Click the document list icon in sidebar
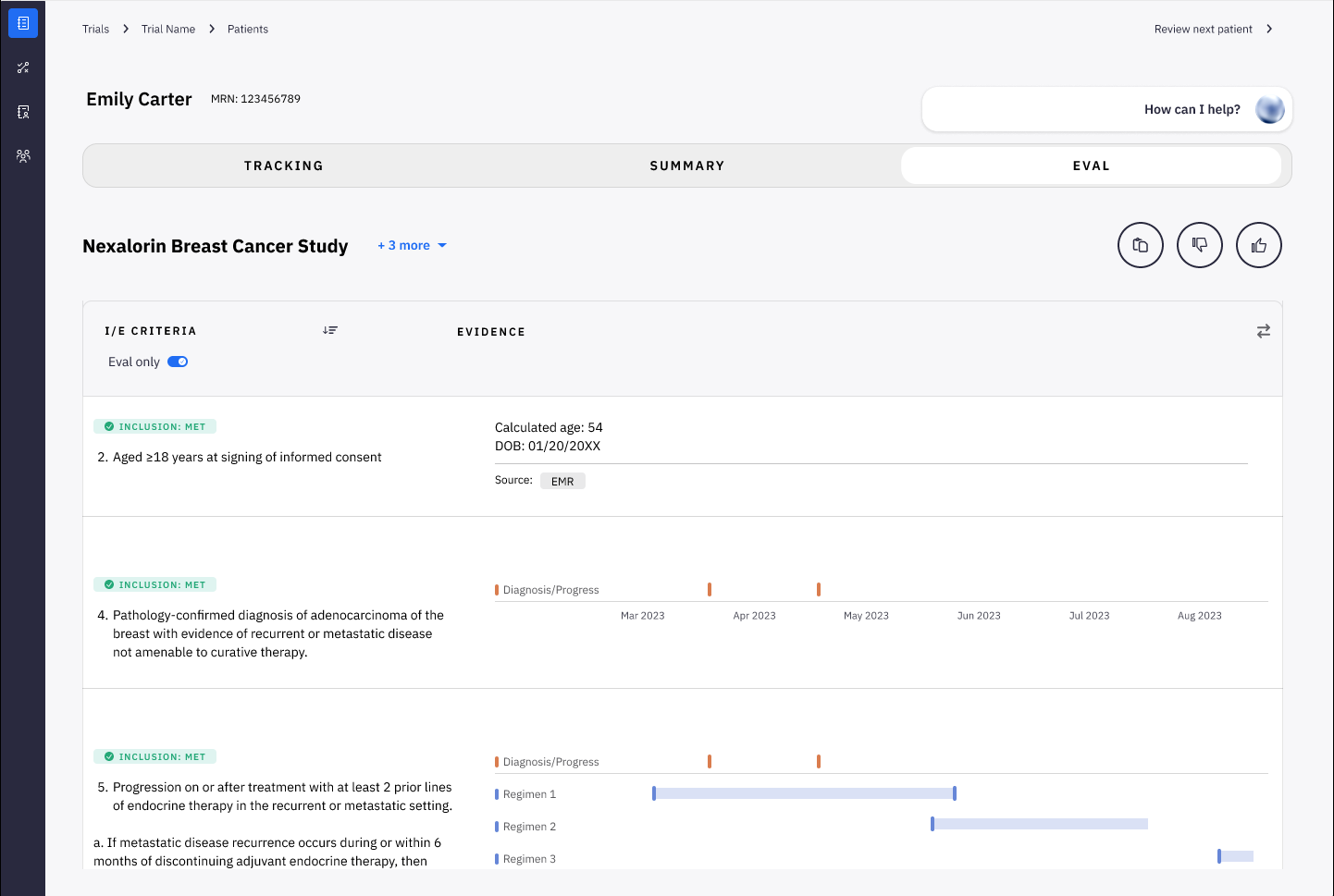Image resolution: width=1334 pixels, height=896 pixels. 23,23
